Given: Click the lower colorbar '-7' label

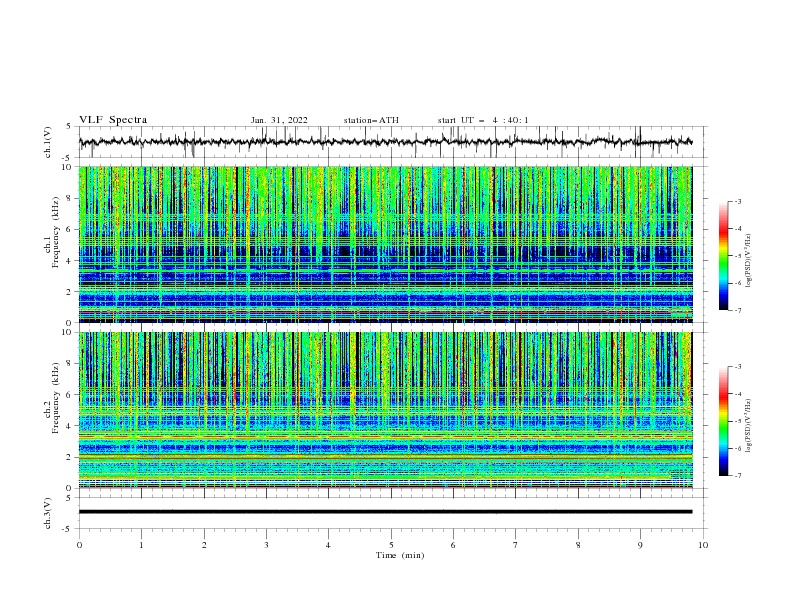Looking at the screenshot, I should click(737, 475).
